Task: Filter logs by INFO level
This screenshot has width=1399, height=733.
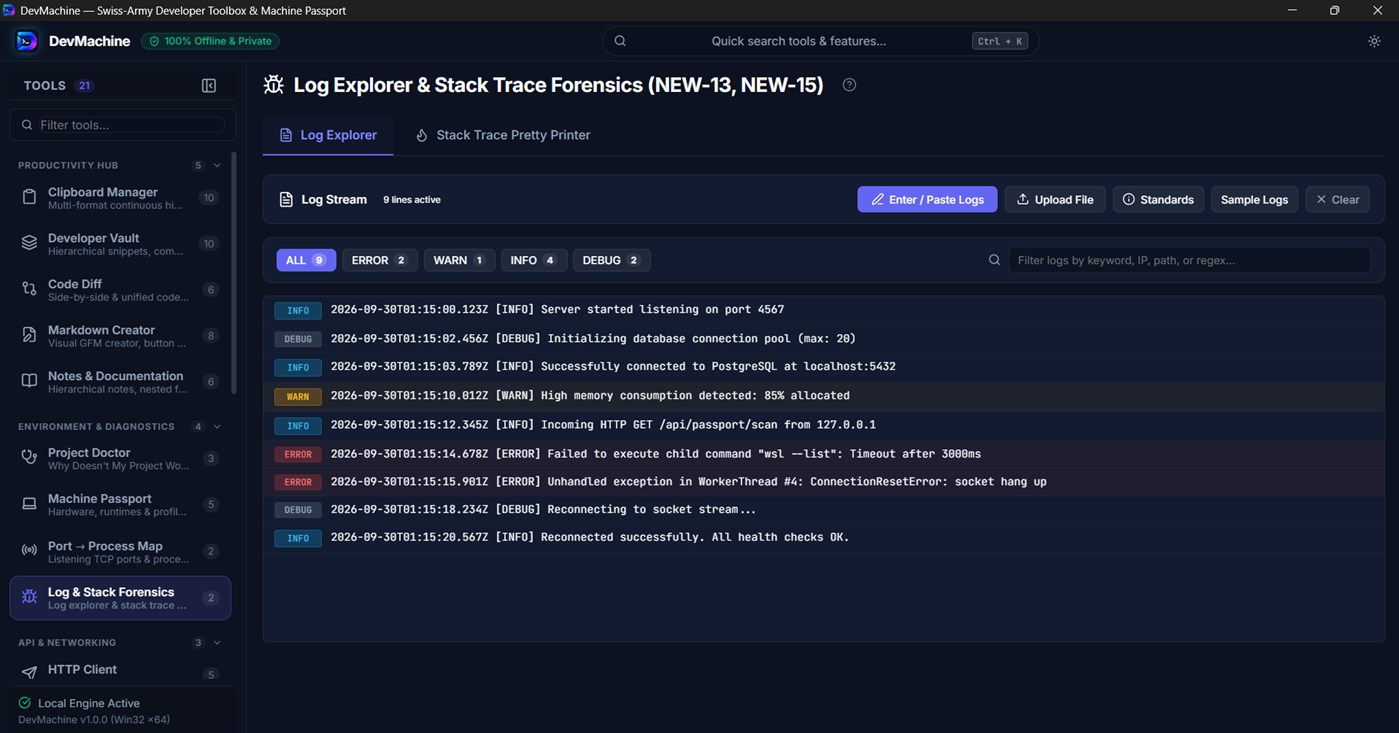Action: click(x=533, y=260)
